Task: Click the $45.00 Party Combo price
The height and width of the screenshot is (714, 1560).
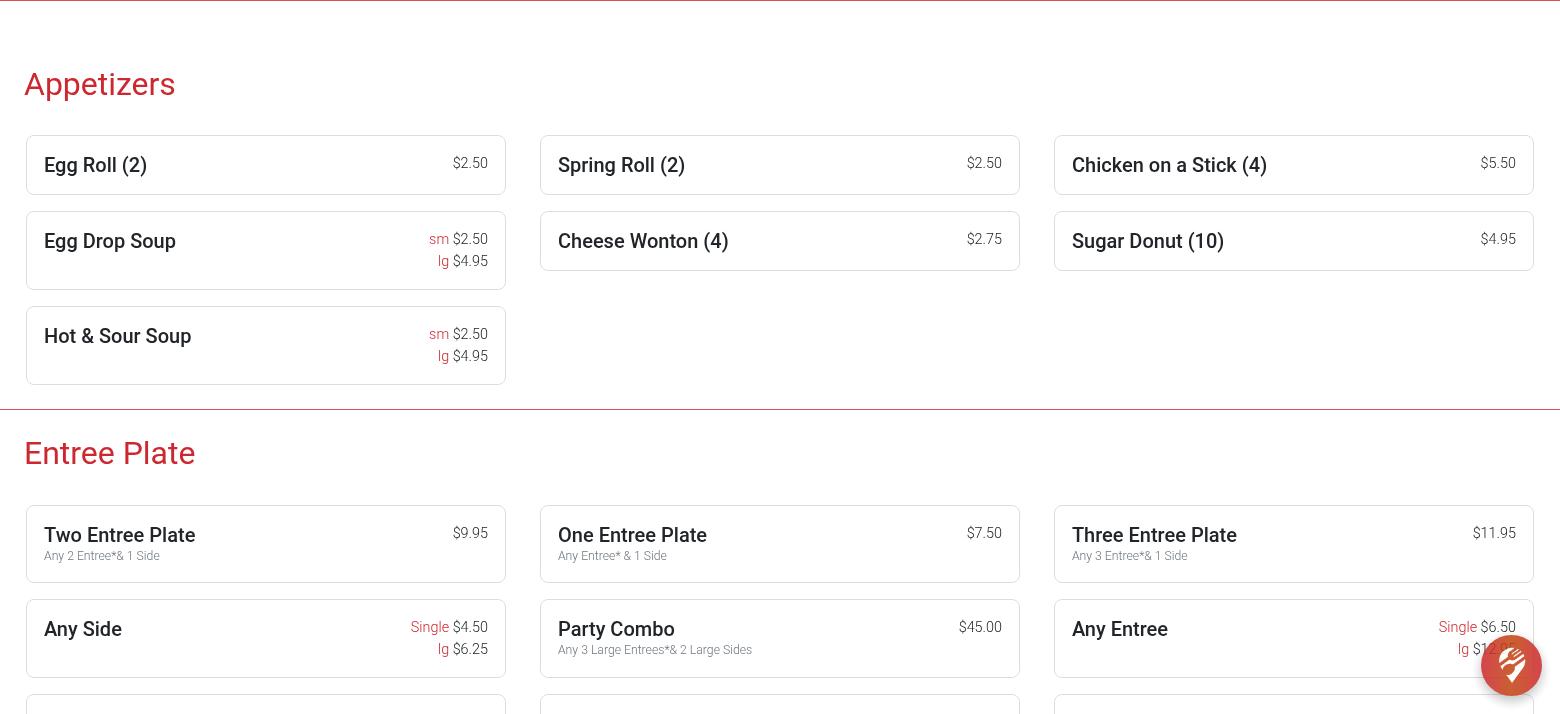Action: point(980,627)
